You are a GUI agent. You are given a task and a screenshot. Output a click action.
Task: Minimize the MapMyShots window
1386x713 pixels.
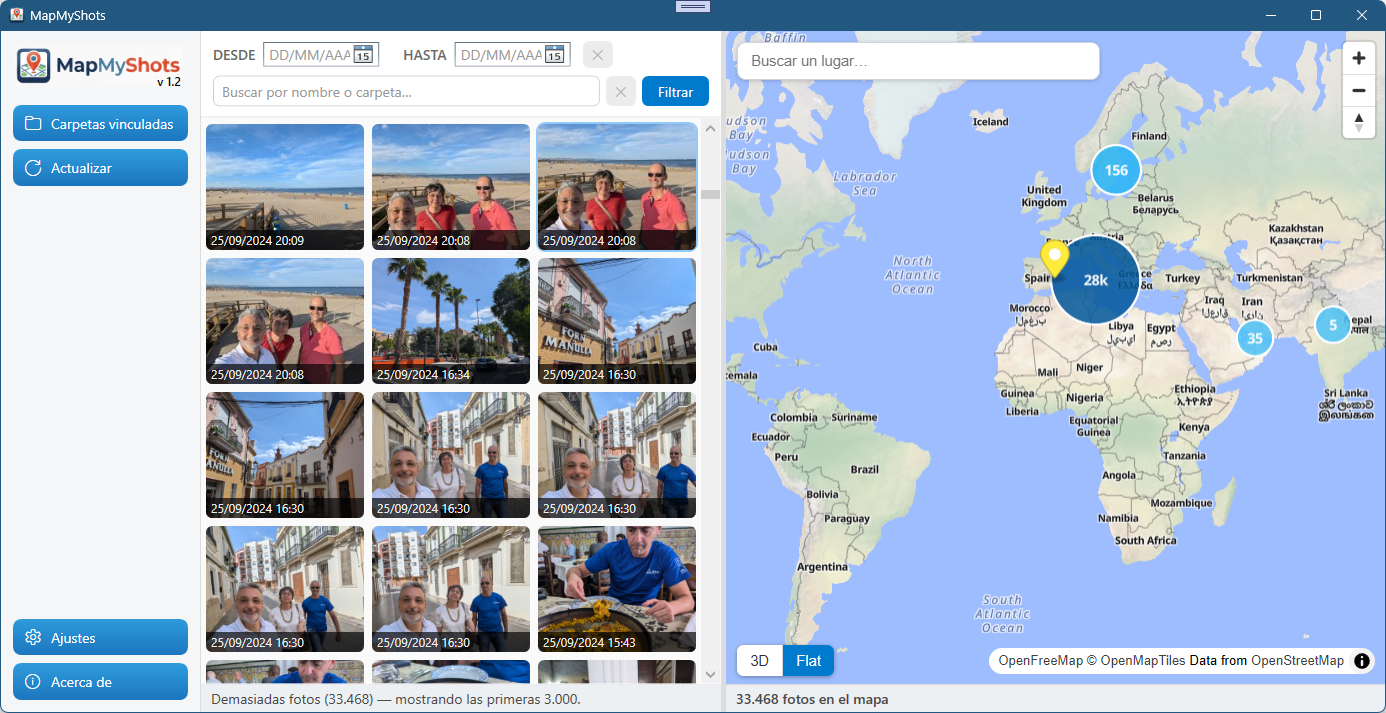click(x=1271, y=15)
